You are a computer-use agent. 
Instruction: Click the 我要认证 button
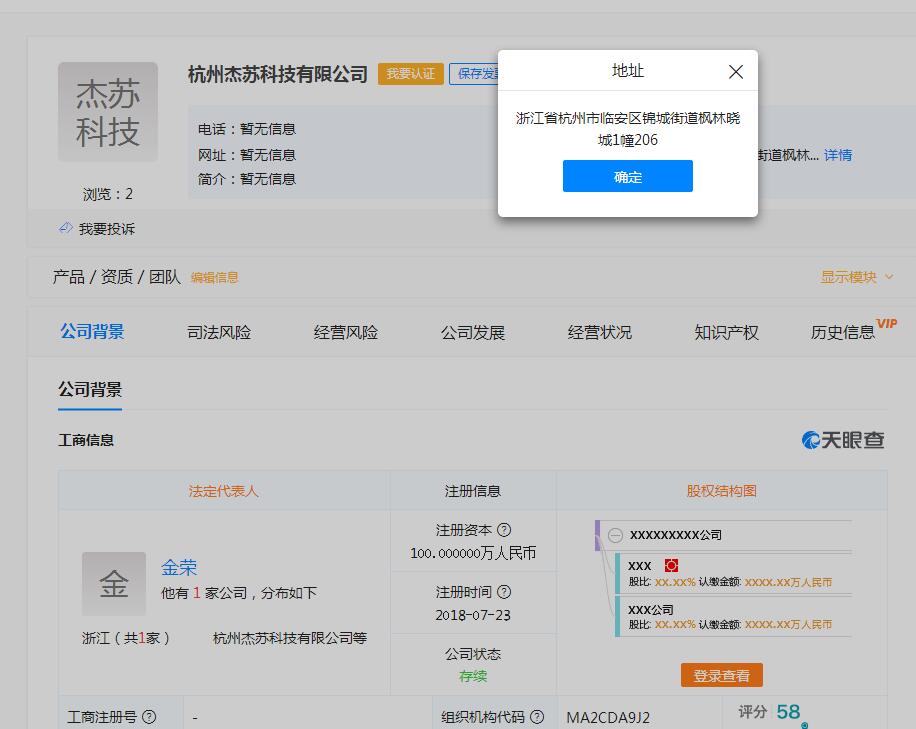point(410,74)
